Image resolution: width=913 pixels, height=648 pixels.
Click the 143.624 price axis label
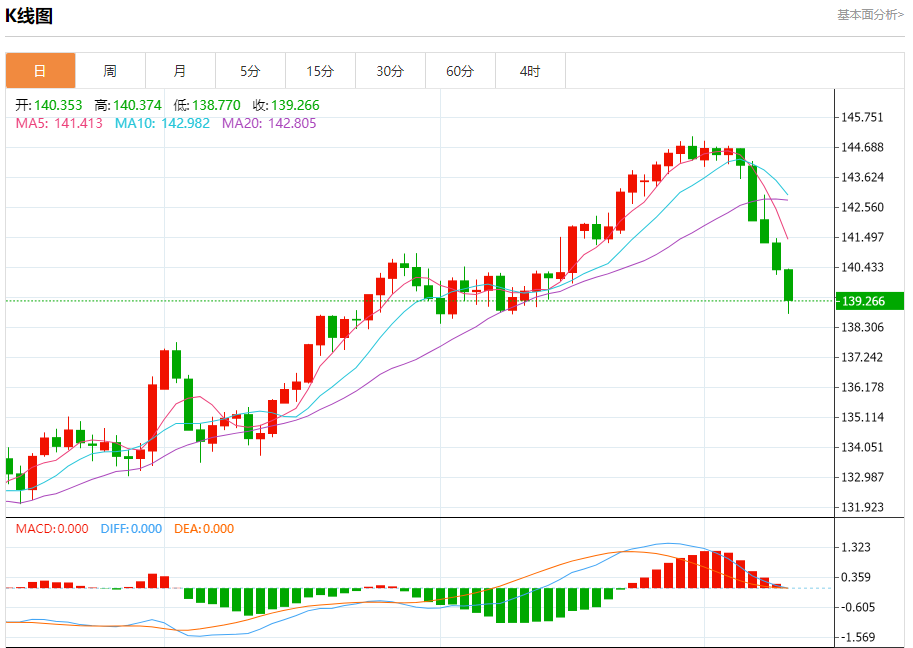862,178
